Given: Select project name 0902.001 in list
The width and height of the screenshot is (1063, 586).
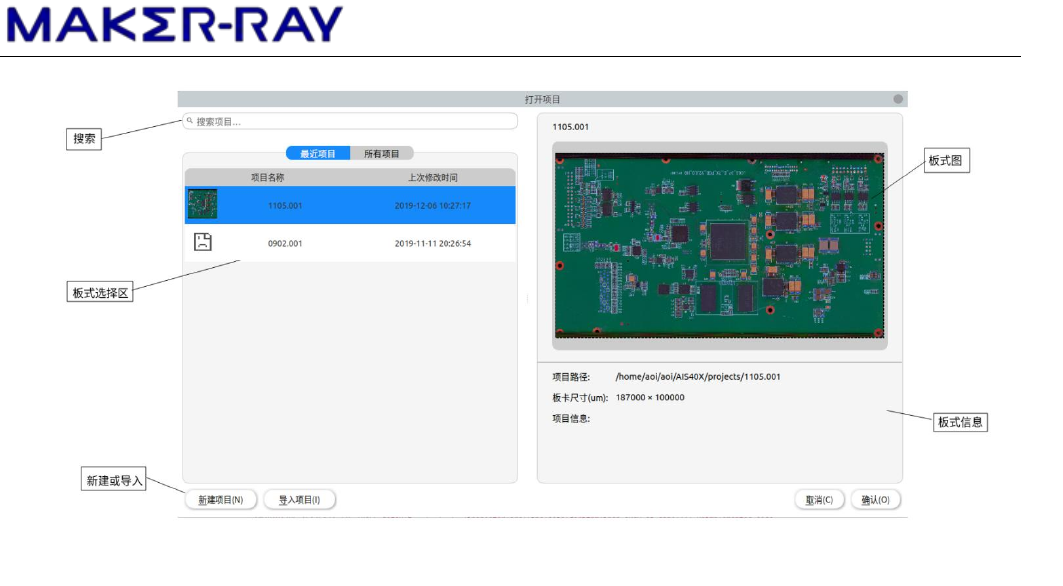Looking at the screenshot, I should click(285, 243).
